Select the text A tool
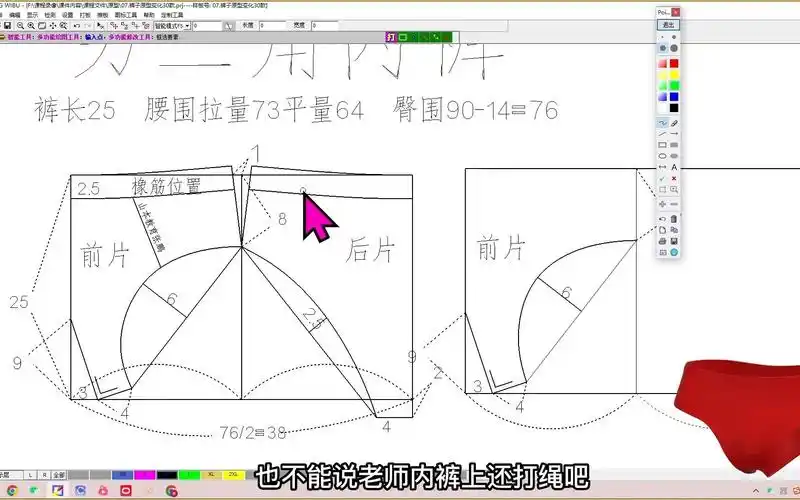The height and width of the screenshot is (500, 800). pyautogui.click(x=674, y=167)
